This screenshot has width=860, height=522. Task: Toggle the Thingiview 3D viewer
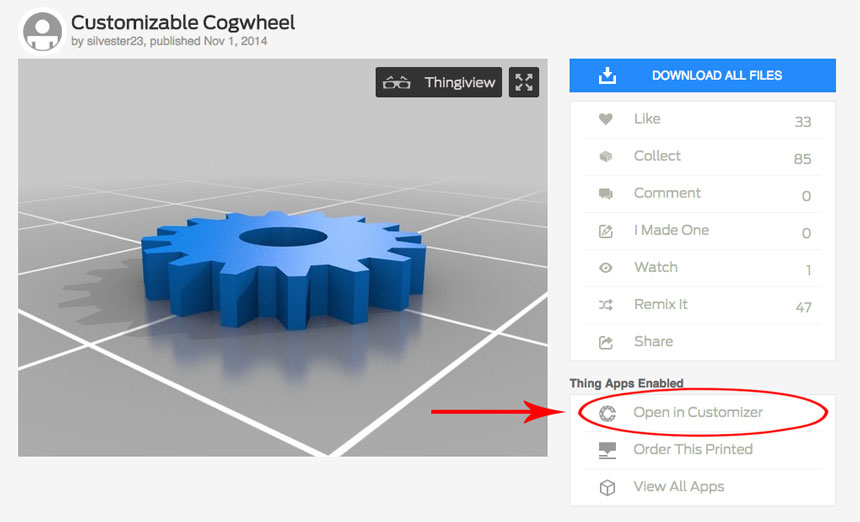coord(439,82)
